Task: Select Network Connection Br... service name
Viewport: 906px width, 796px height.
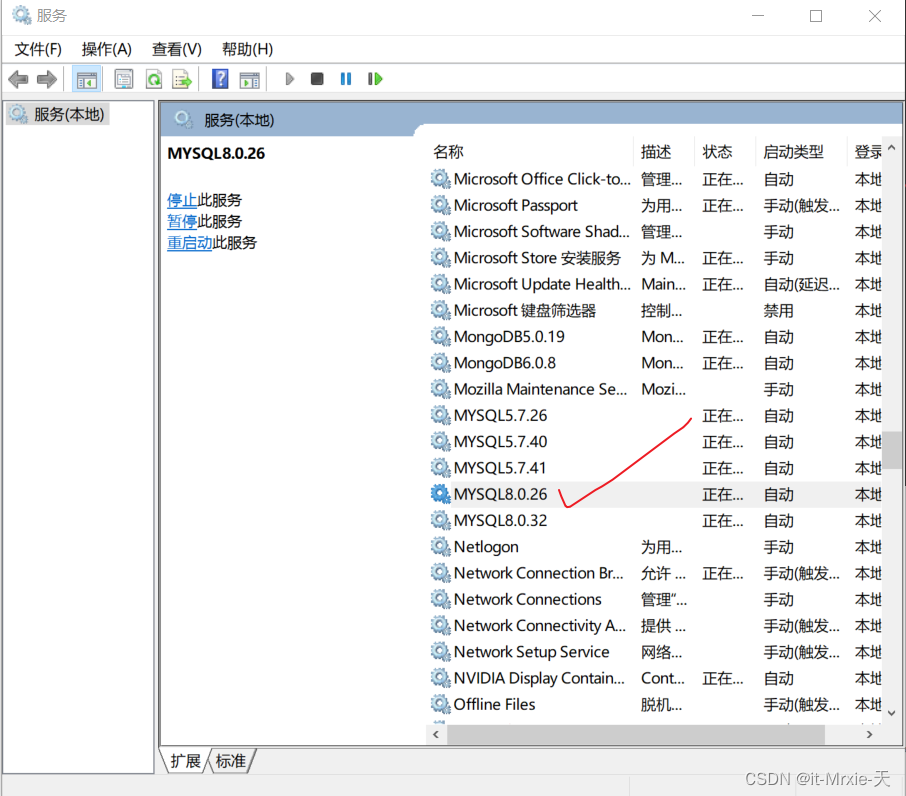Action: coord(539,573)
